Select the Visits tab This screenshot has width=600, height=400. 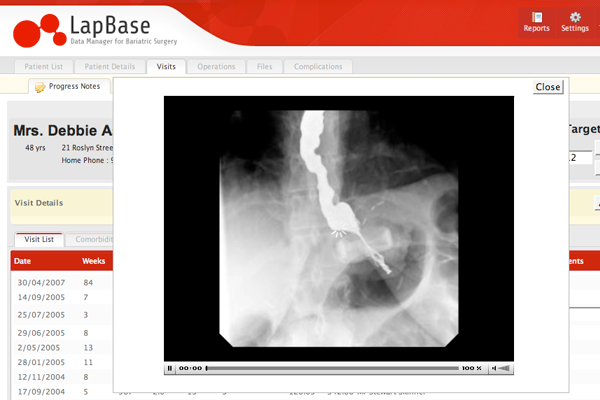[x=166, y=67]
